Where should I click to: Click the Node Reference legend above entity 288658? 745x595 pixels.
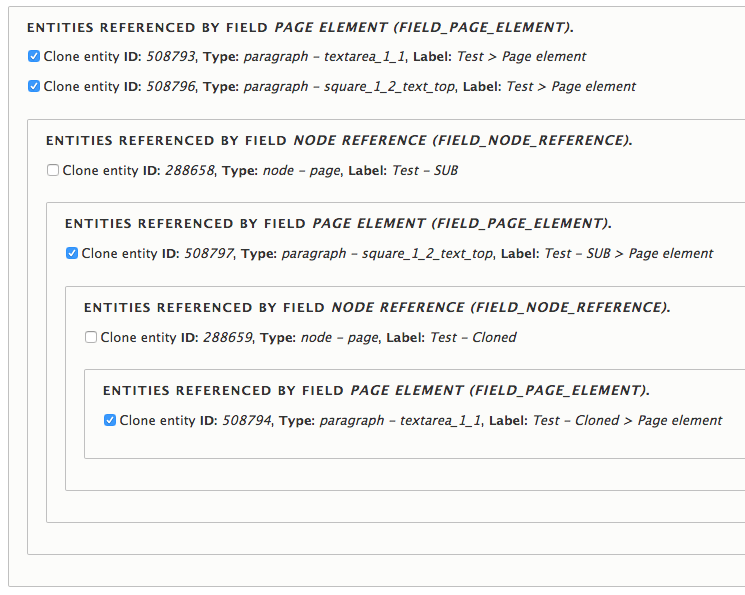pos(339,141)
